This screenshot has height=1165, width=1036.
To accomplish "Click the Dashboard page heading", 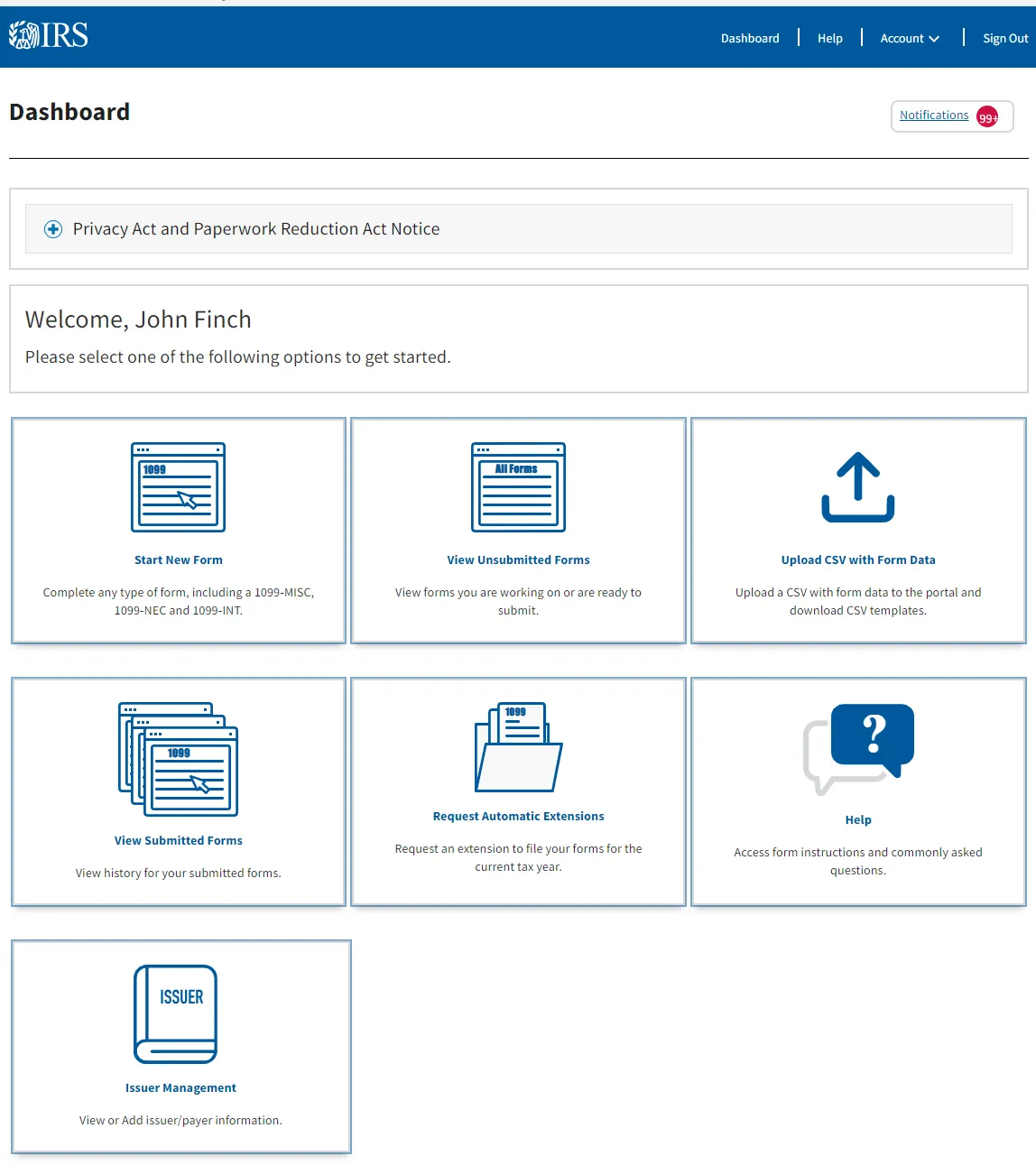I will [x=69, y=112].
